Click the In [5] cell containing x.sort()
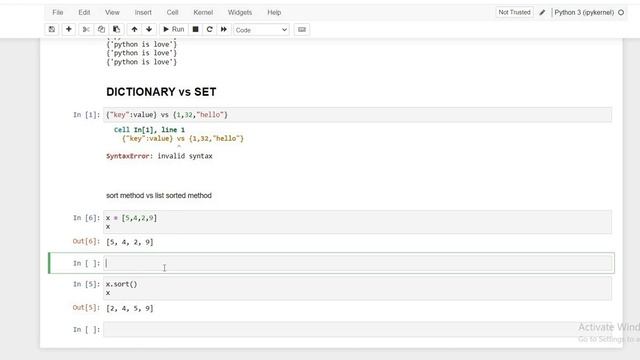Screen dimensions: 640x360 pyautogui.click(x=357, y=288)
